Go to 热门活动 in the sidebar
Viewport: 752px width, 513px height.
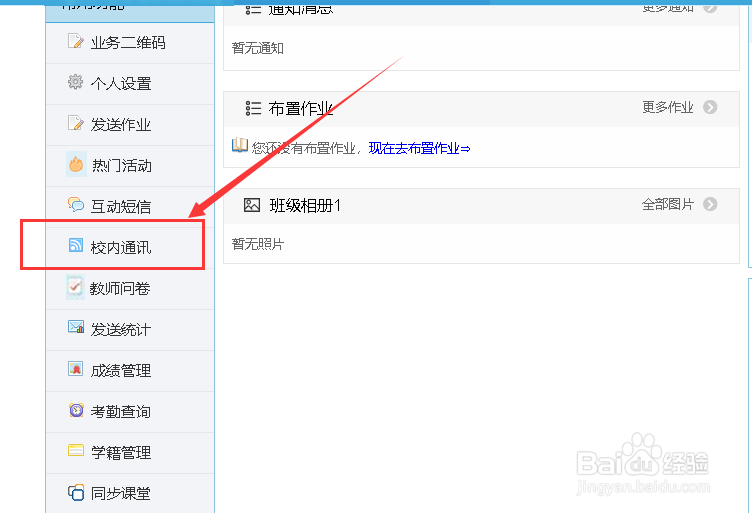[x=130, y=166]
